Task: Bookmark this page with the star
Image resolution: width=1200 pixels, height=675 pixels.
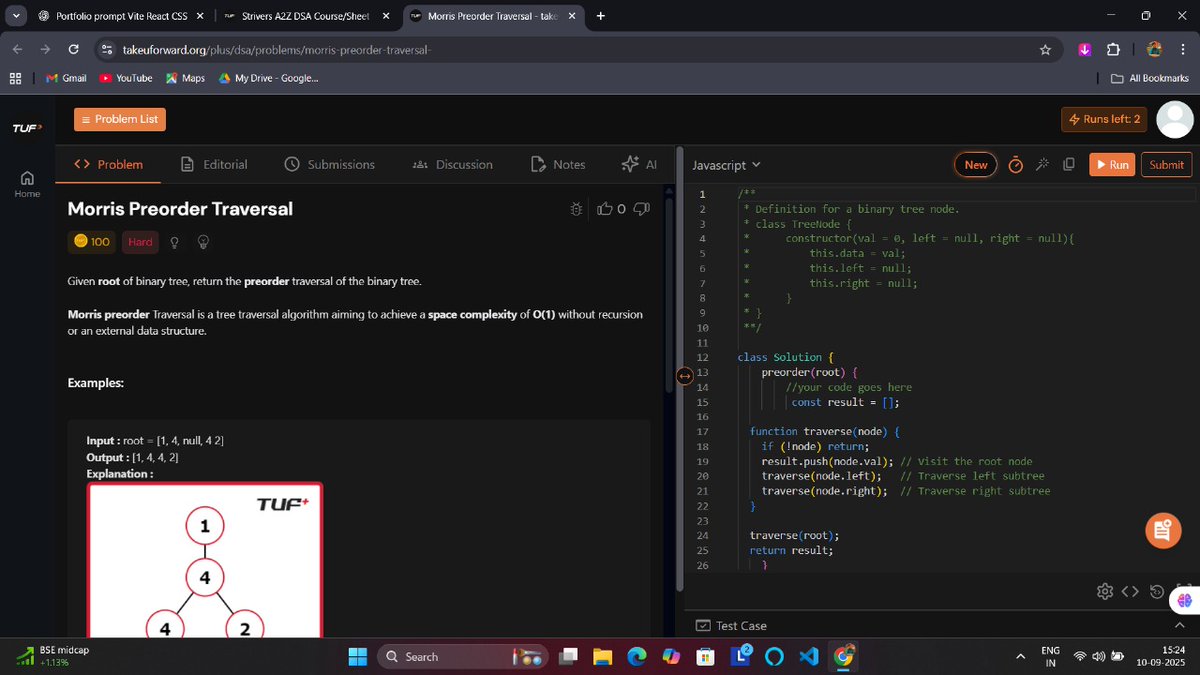Action: [x=1045, y=49]
